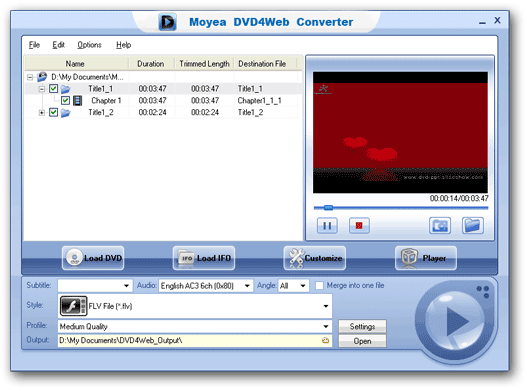
Task: Click the Player button
Action: point(426,258)
